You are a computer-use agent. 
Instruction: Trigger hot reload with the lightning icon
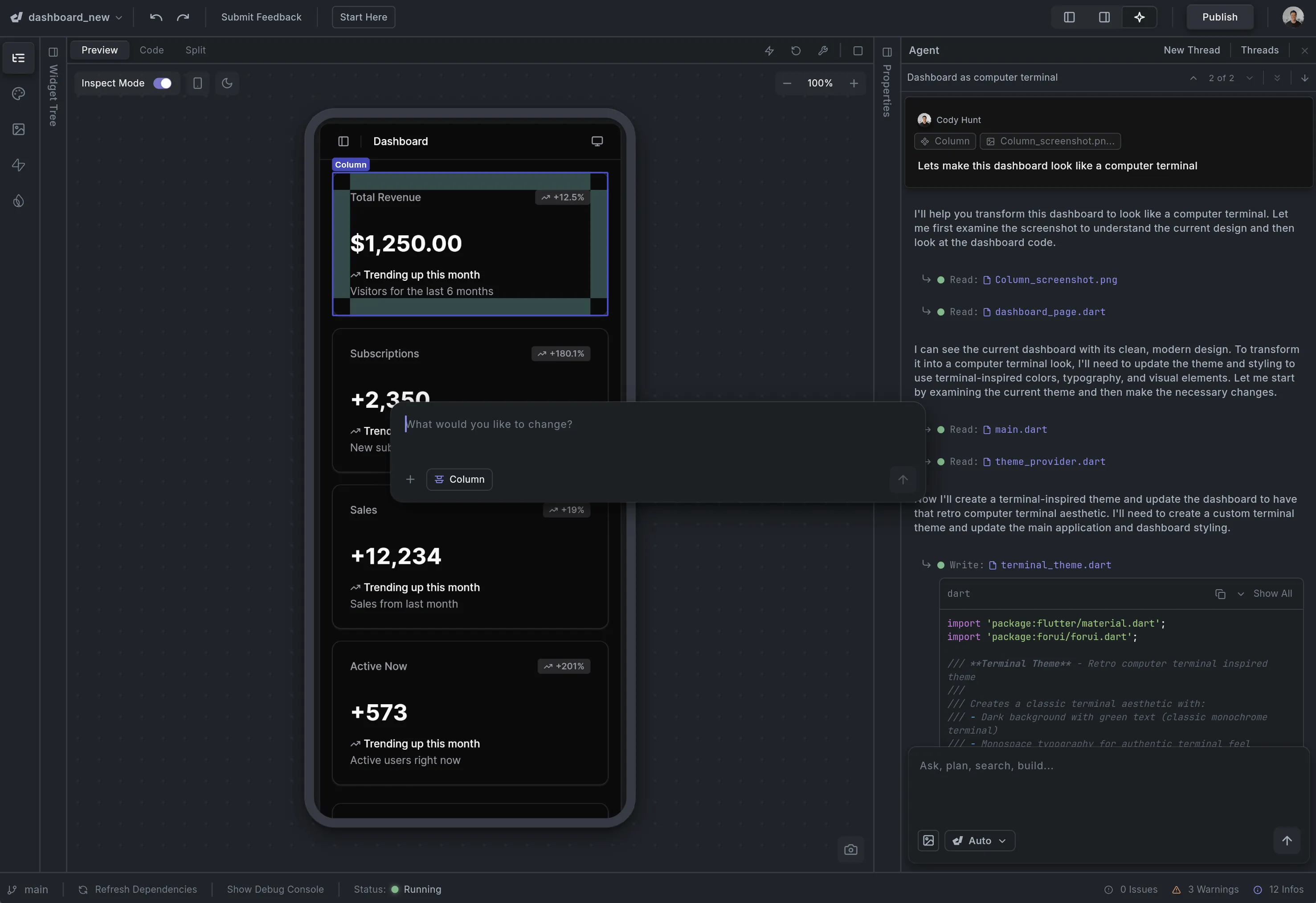click(x=769, y=50)
